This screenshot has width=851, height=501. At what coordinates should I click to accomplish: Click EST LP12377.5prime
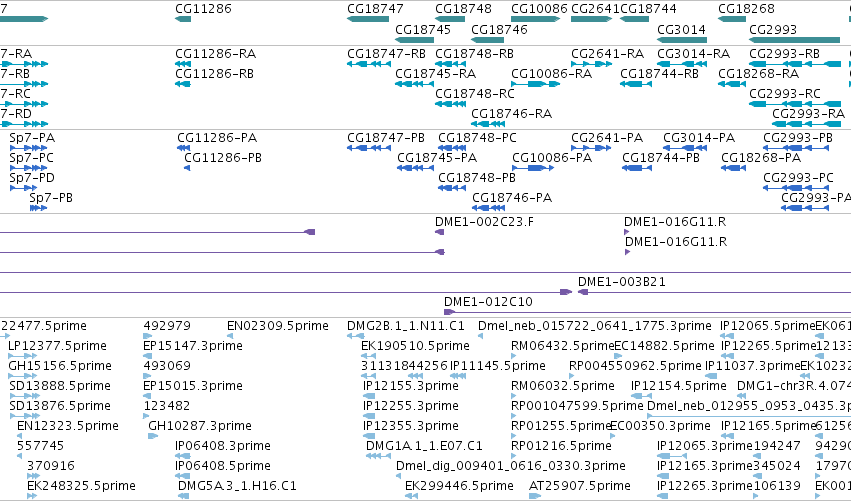point(57,346)
